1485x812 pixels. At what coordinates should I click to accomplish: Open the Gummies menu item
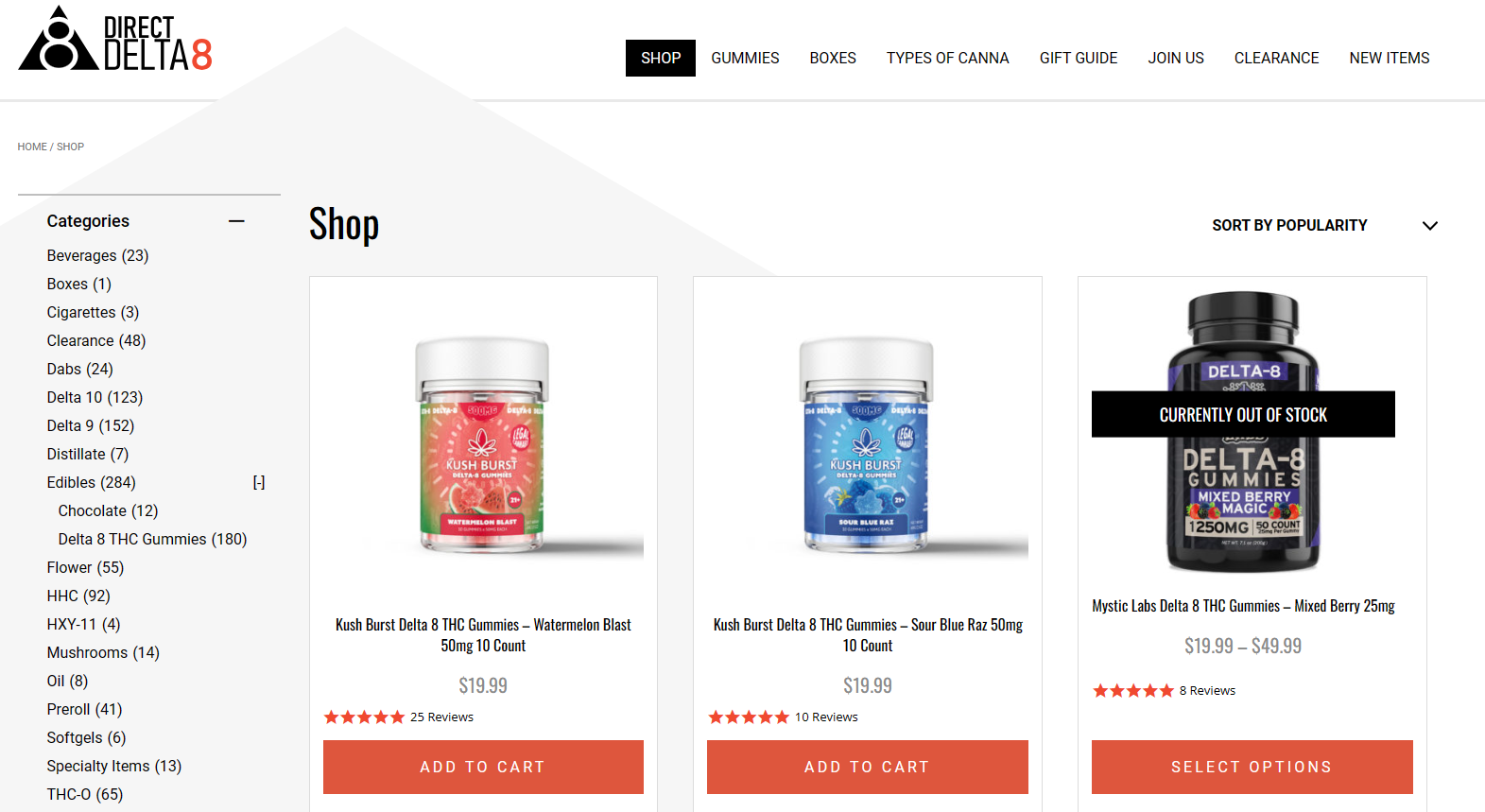pos(745,58)
